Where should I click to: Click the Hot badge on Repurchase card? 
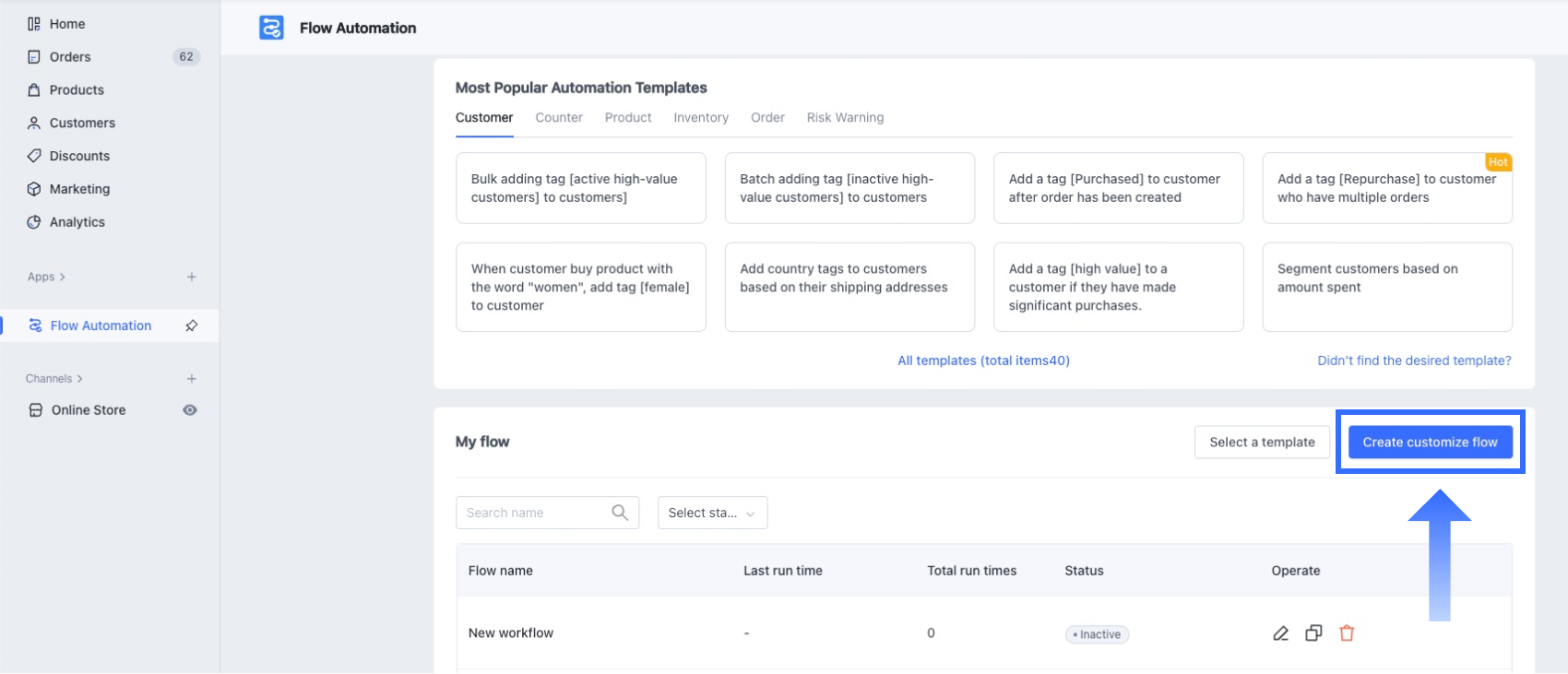point(1498,162)
